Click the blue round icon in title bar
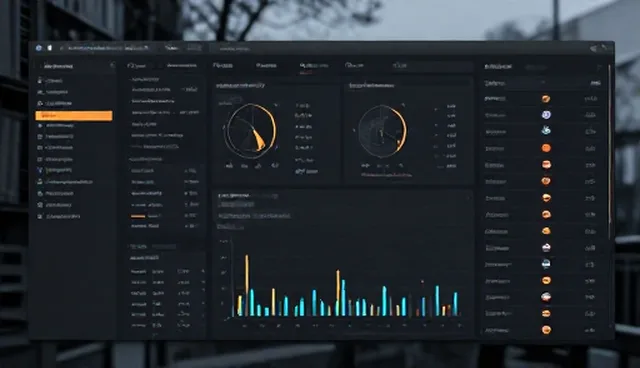 click(39, 48)
